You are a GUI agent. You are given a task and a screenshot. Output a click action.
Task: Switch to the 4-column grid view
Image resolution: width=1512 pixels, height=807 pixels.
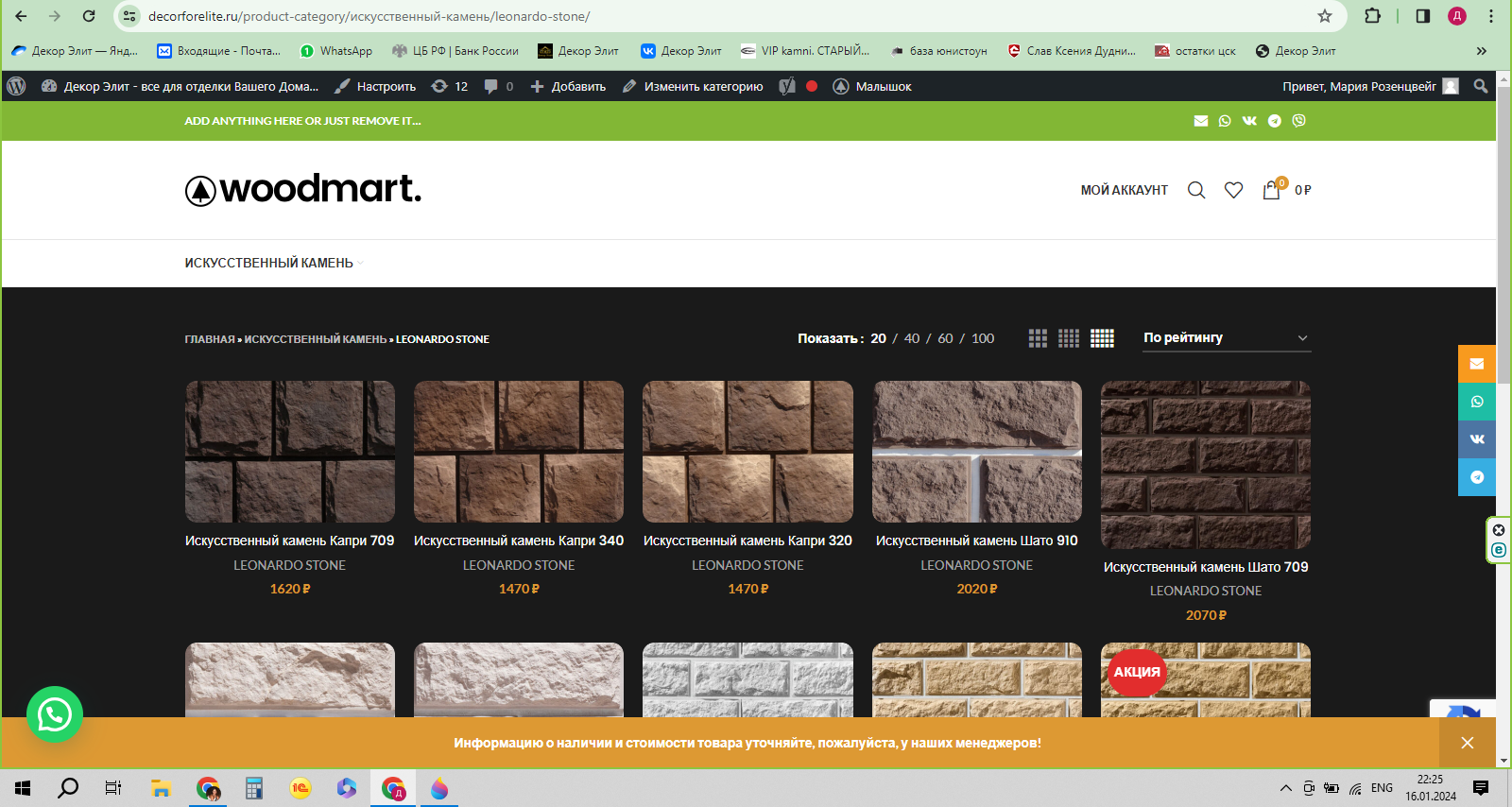pos(1069,338)
